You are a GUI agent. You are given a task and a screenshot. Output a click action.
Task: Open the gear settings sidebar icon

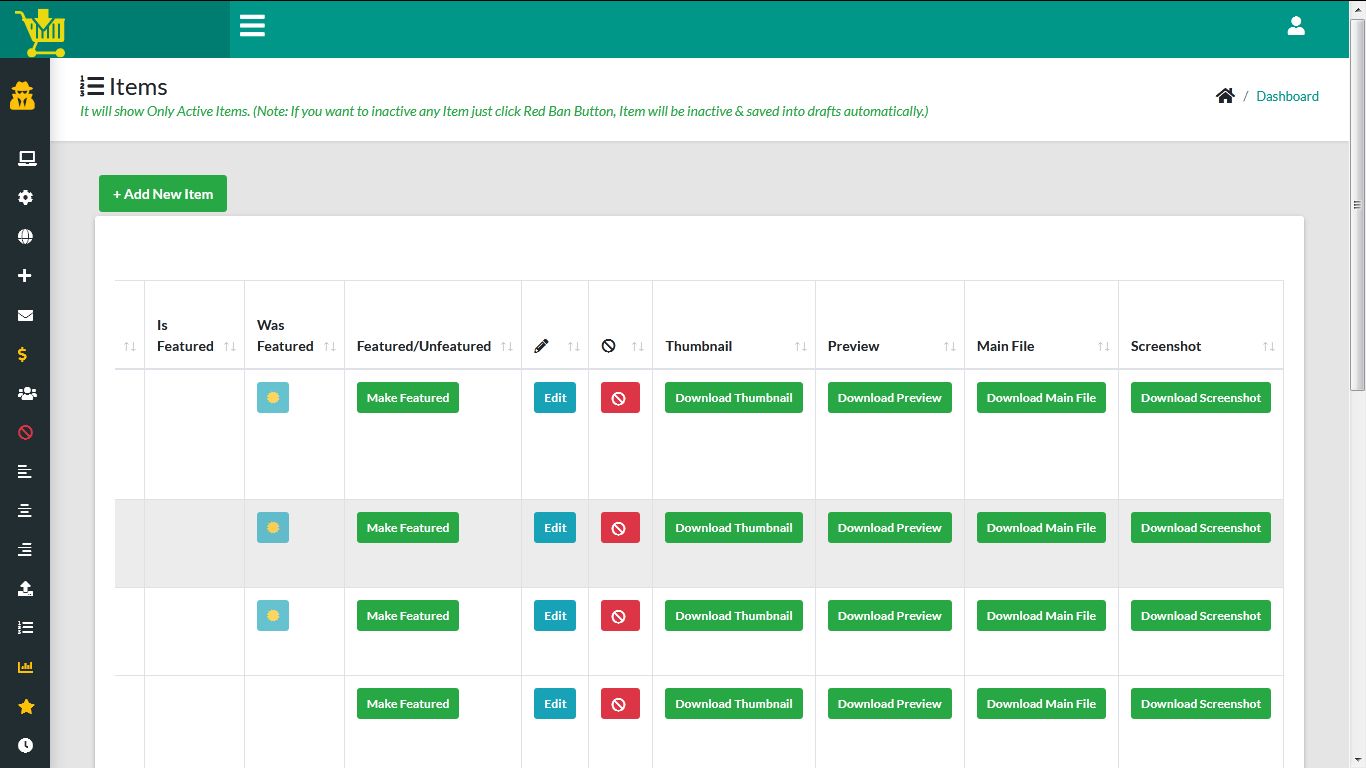pyautogui.click(x=26, y=198)
